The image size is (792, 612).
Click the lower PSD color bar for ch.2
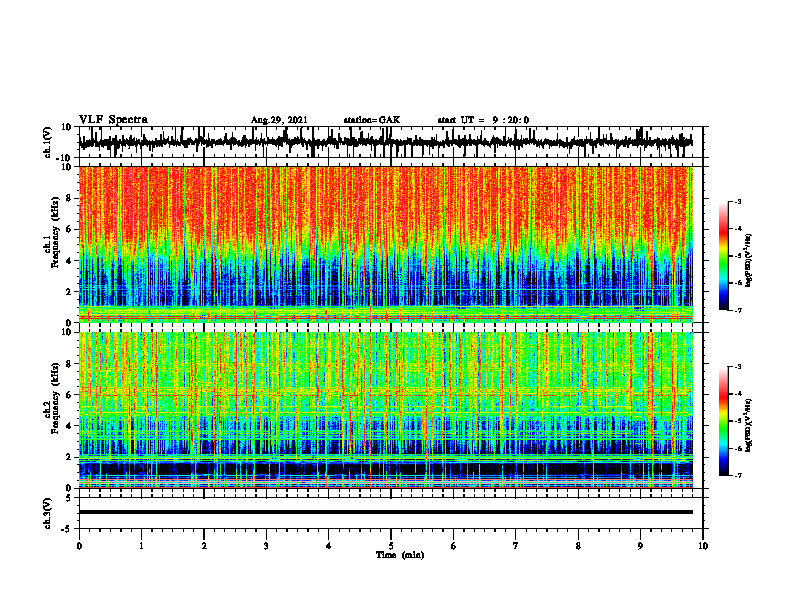(724, 421)
